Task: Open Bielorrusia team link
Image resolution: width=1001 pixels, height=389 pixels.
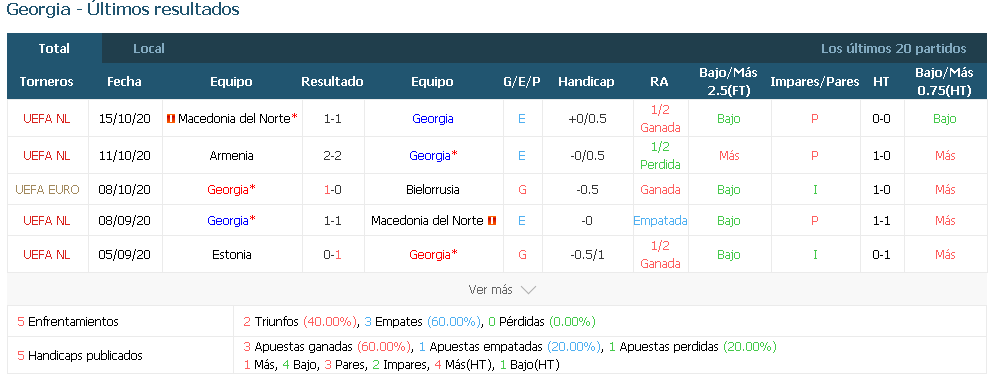Action: click(432, 190)
